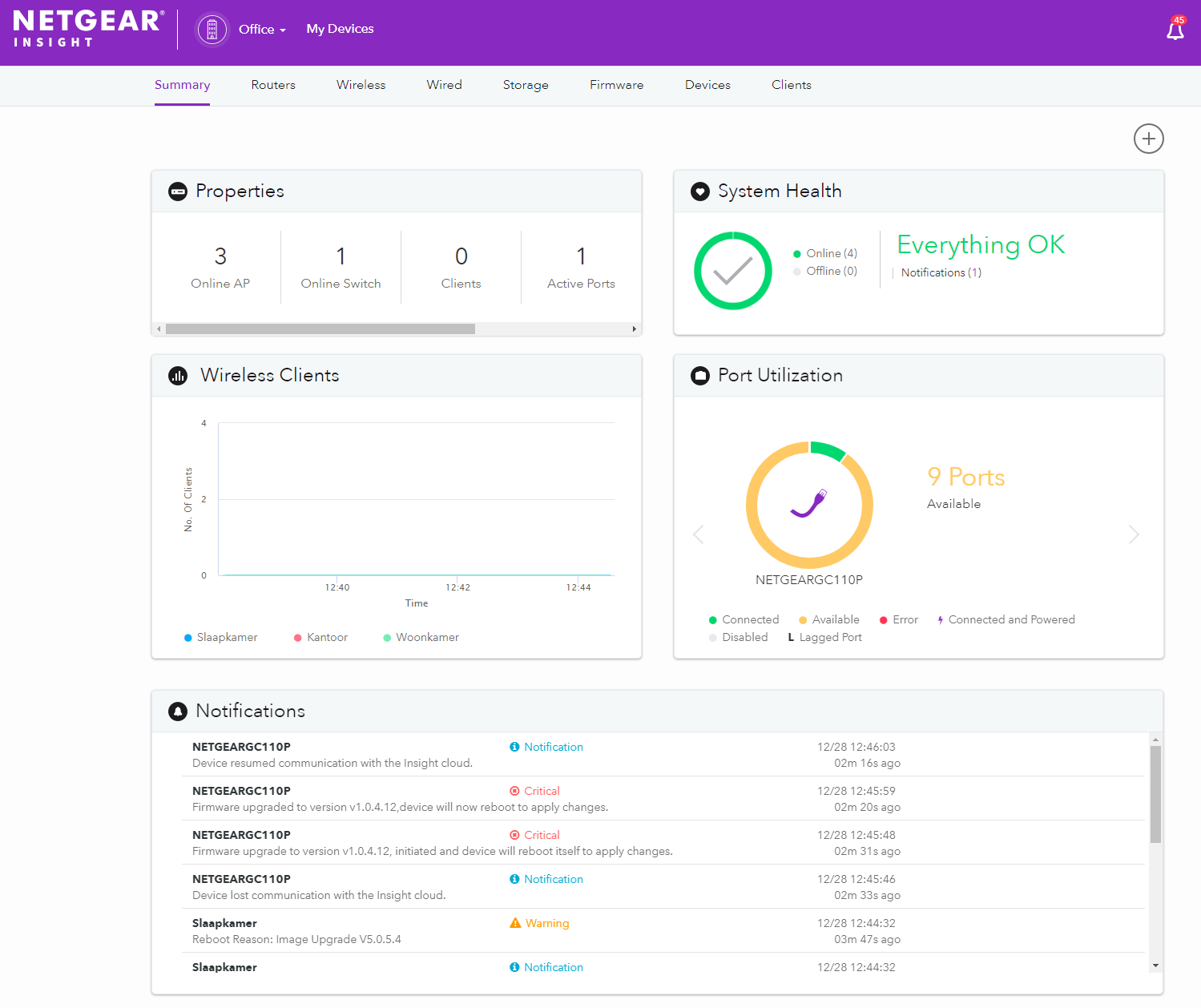
Task: Open the Wired tab
Action: [x=445, y=85]
